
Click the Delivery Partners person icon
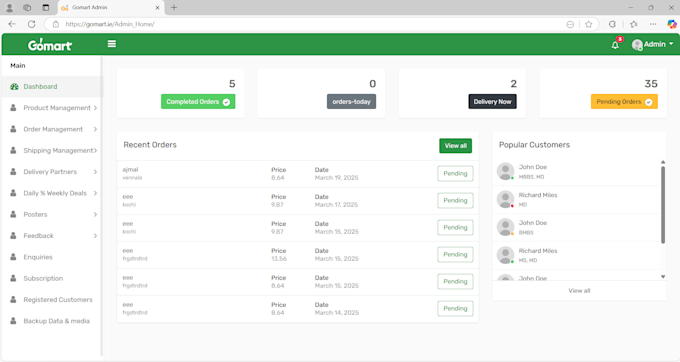[x=13, y=171]
